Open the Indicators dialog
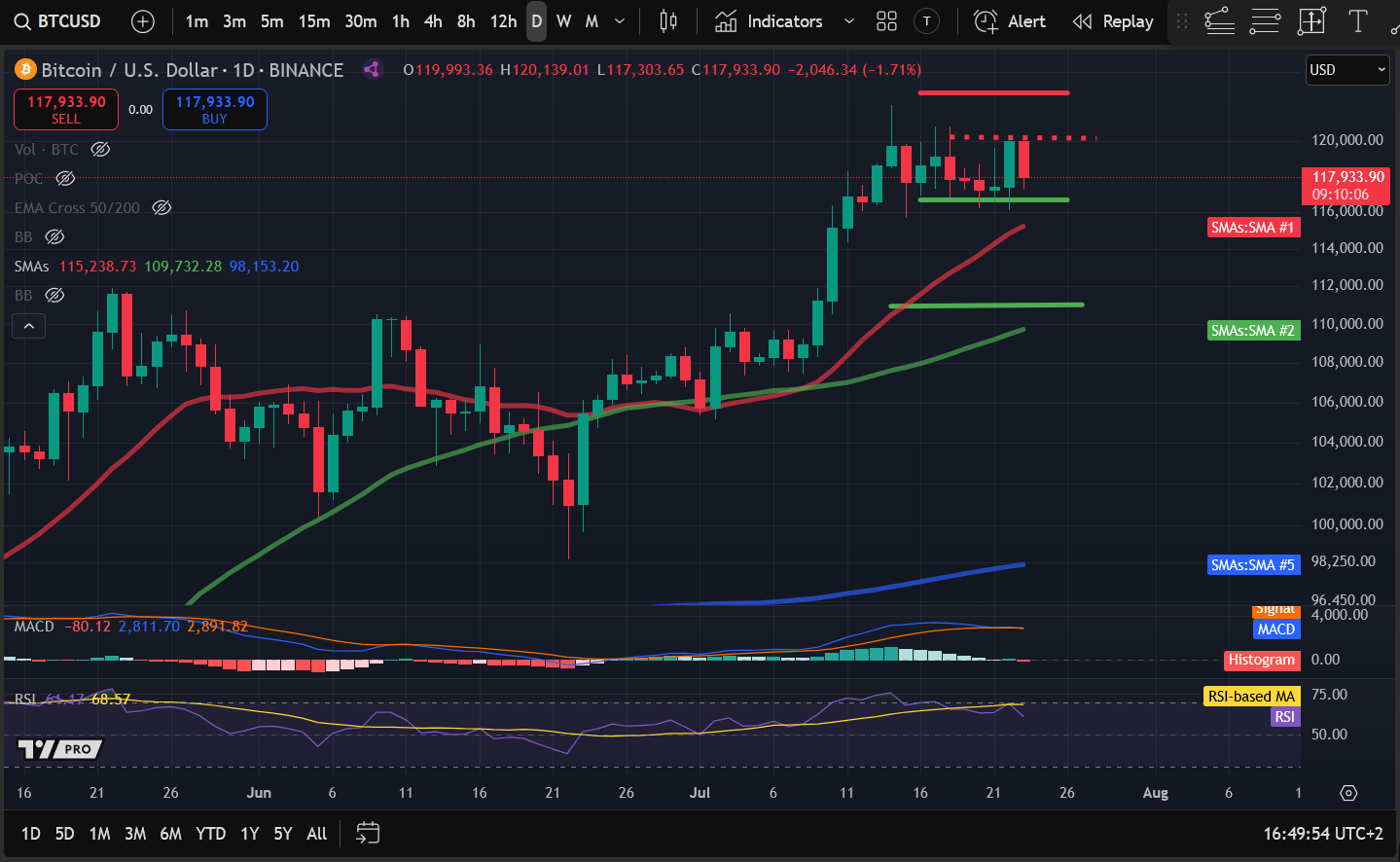Image resolution: width=1400 pixels, height=862 pixels. point(769,21)
